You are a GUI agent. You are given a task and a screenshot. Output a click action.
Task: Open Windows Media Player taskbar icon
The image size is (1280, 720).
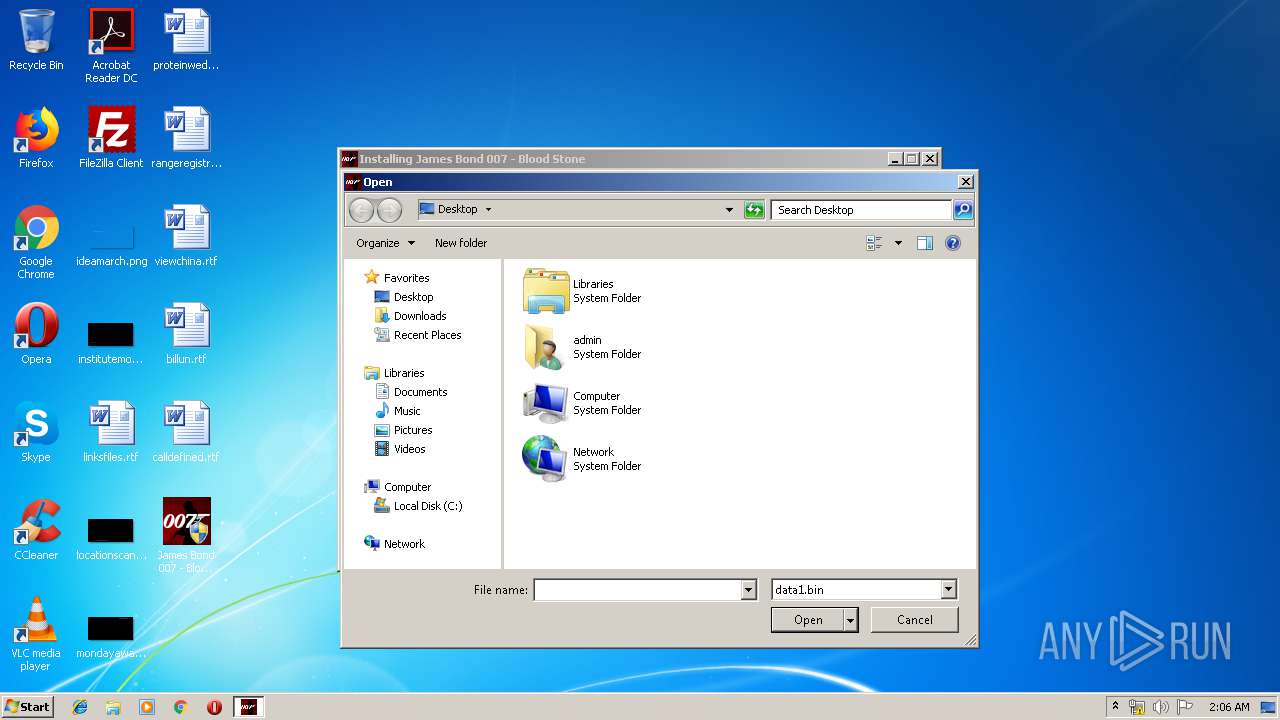point(147,707)
